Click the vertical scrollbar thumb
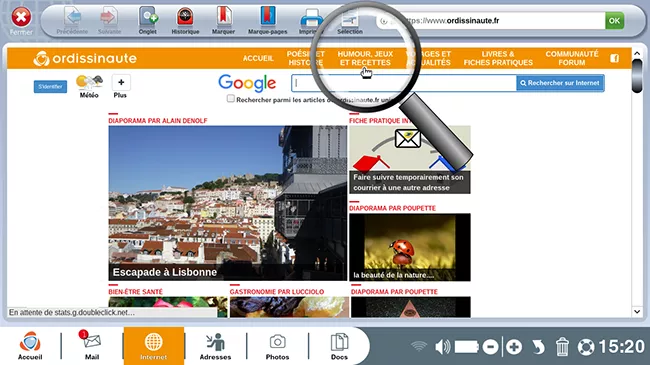This screenshot has width=650, height=365. 637,76
